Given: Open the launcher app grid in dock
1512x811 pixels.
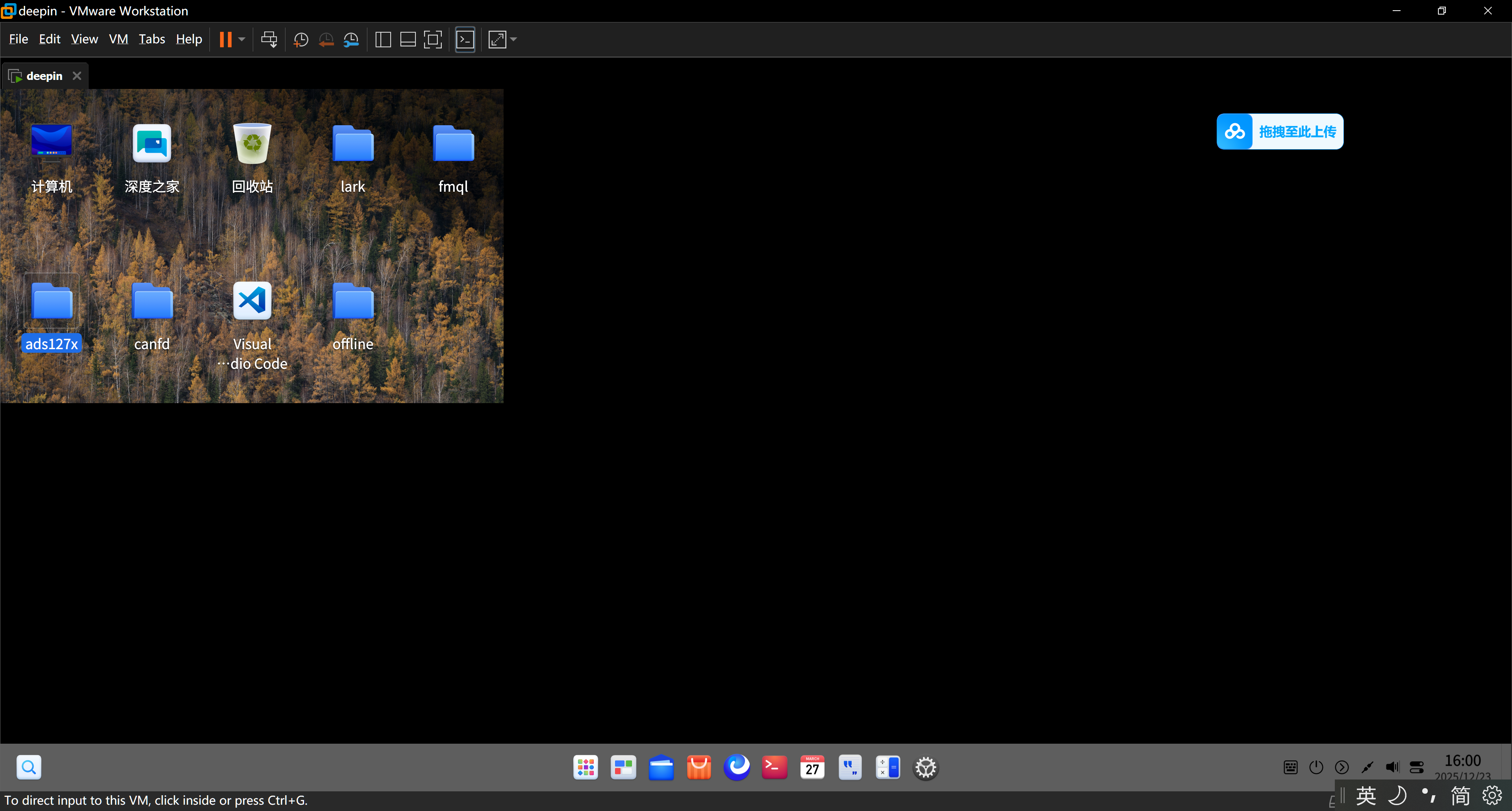Looking at the screenshot, I should coord(586,767).
